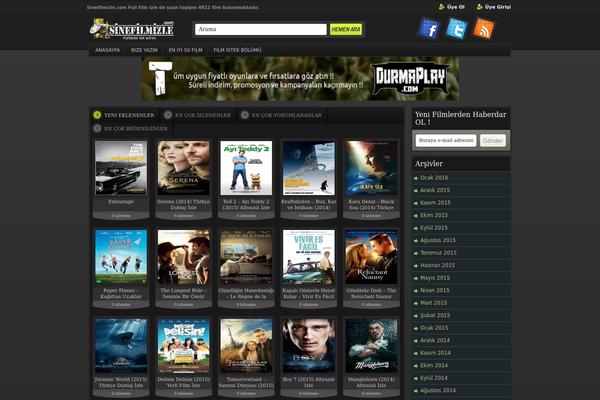This screenshot has width=600, height=400.
Task: Open the ANASAYFA menu item
Action: [108, 50]
